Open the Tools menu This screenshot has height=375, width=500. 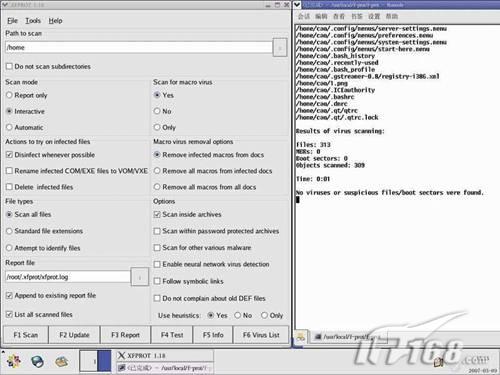coord(33,21)
